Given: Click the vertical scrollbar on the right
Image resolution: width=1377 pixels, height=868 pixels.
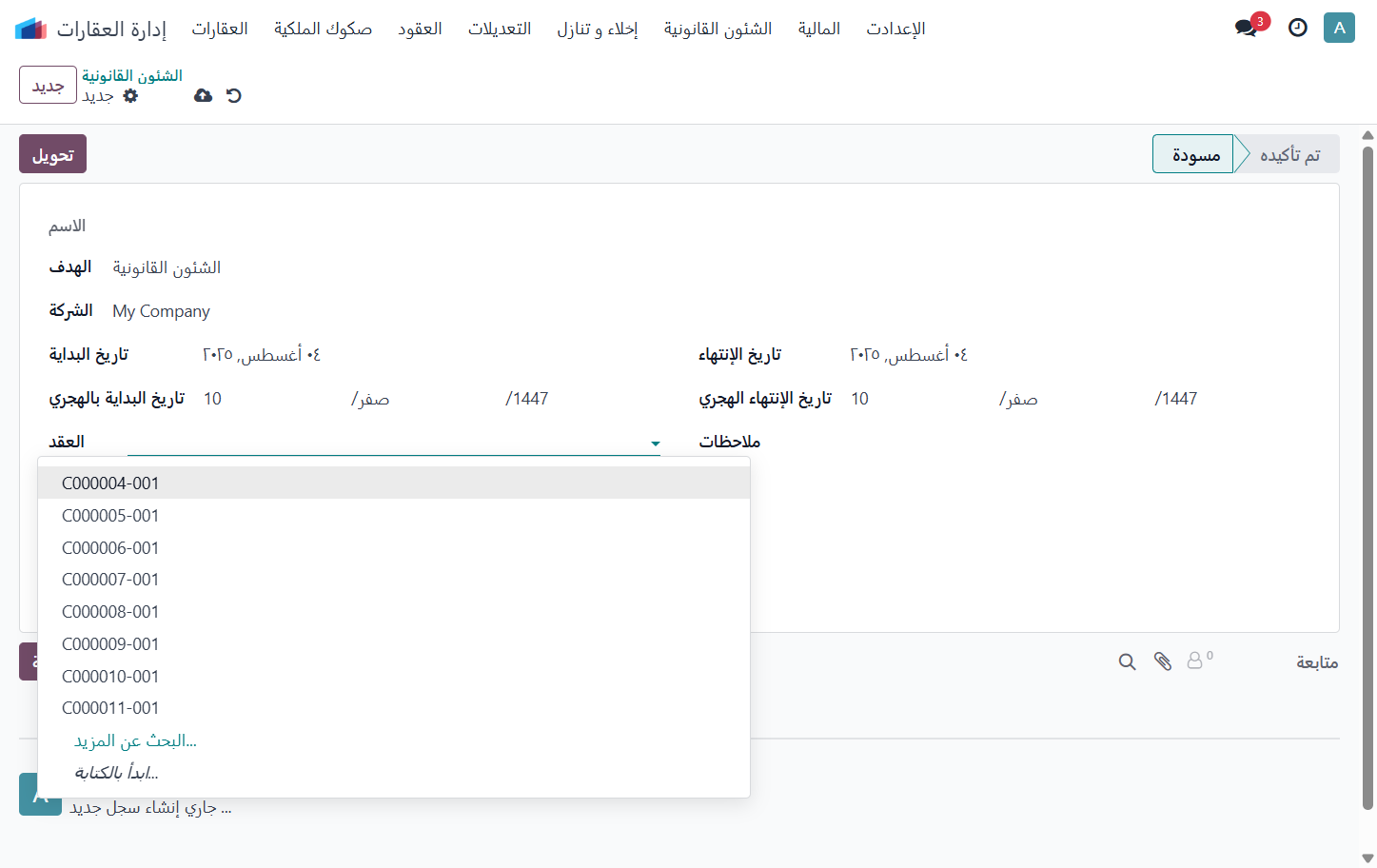Looking at the screenshot, I should [1367, 476].
